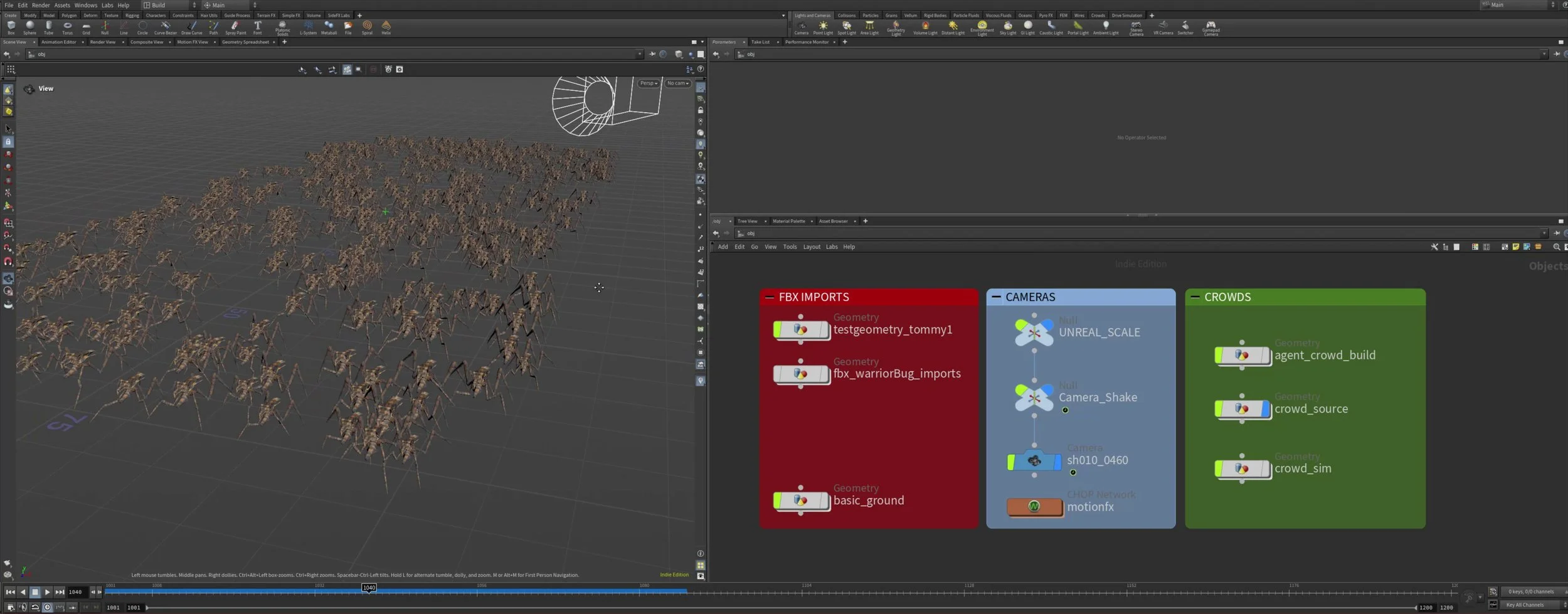Image resolution: width=1568 pixels, height=614 pixels.
Task: Click the Key All Channels button
Action: point(1525,605)
